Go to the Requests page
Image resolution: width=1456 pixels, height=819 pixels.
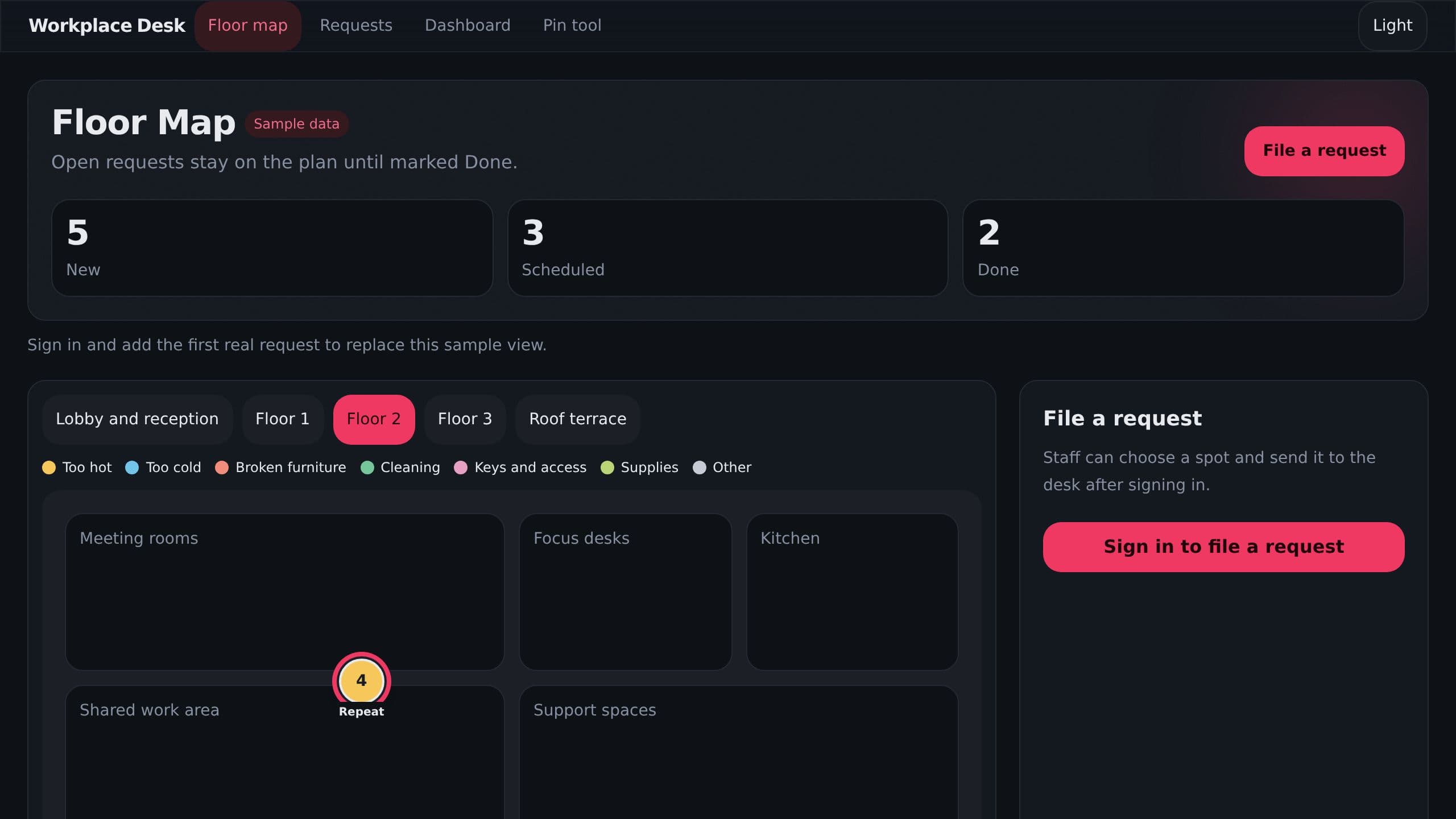356,26
